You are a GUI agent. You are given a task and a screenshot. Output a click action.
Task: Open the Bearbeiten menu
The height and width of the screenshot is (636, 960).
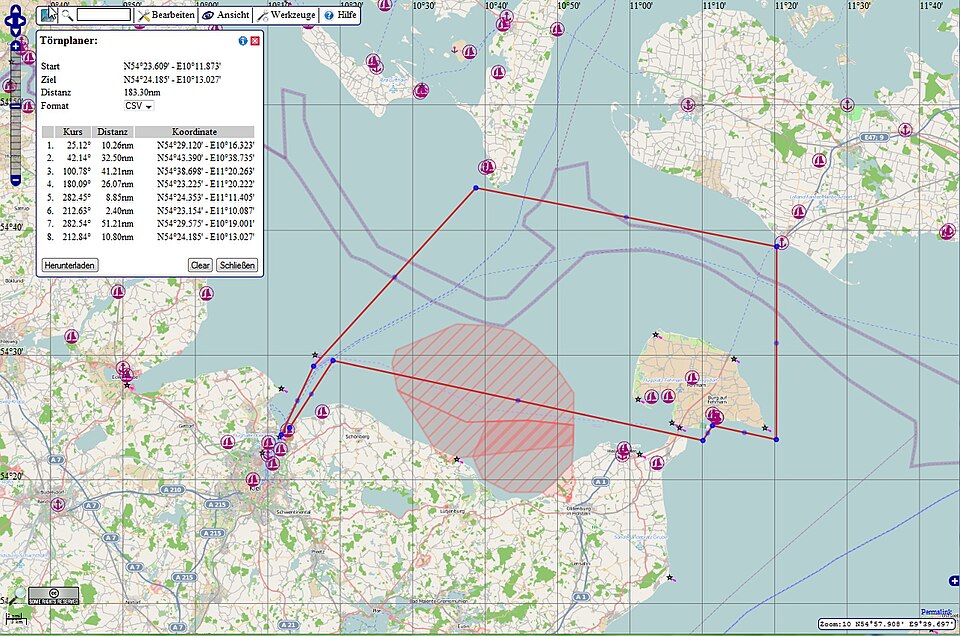(x=172, y=15)
